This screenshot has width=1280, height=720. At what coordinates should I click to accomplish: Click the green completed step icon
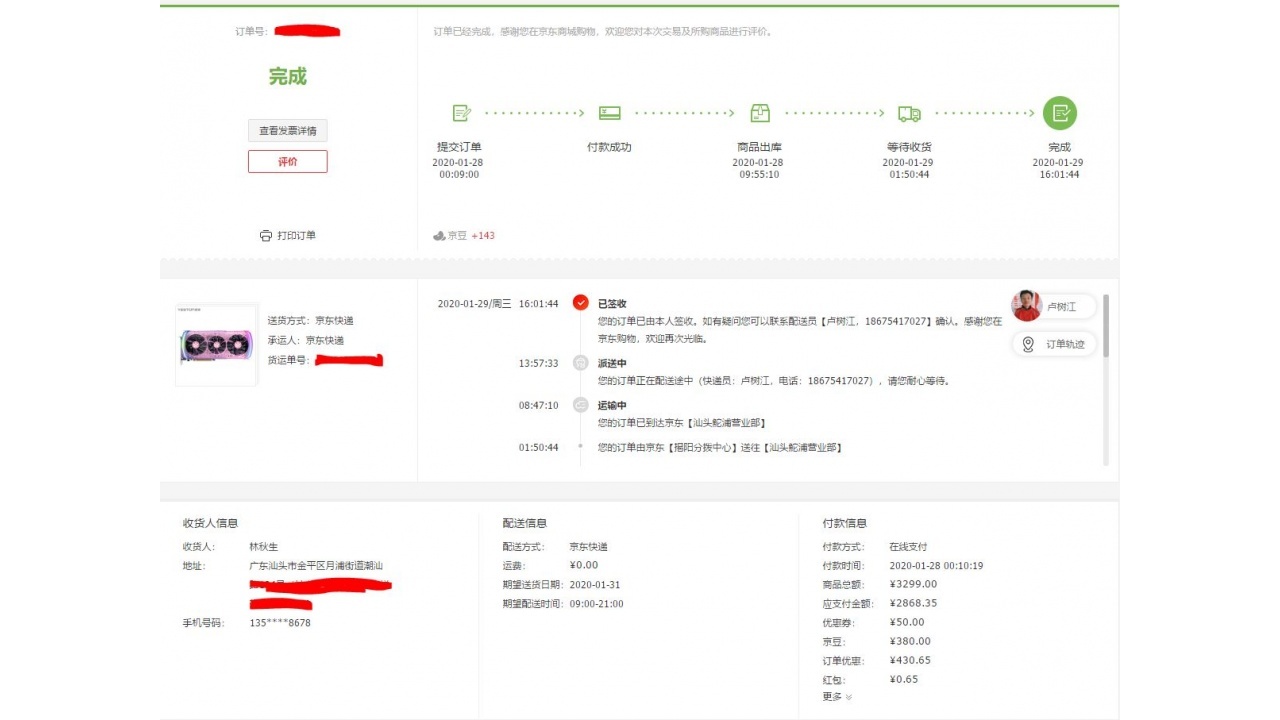[x=1060, y=113]
